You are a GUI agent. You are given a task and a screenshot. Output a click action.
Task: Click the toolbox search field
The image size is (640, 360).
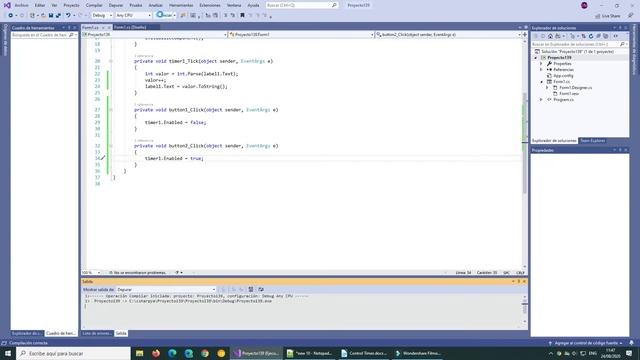point(43,35)
